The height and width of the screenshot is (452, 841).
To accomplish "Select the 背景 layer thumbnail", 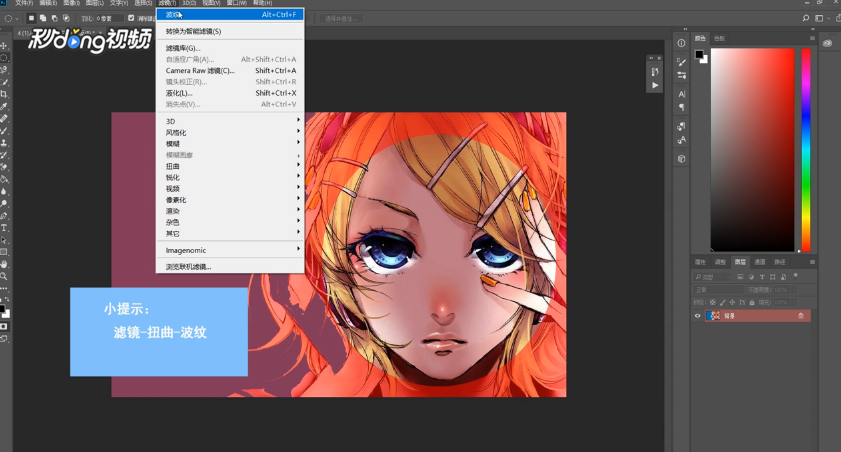I will [x=713, y=316].
